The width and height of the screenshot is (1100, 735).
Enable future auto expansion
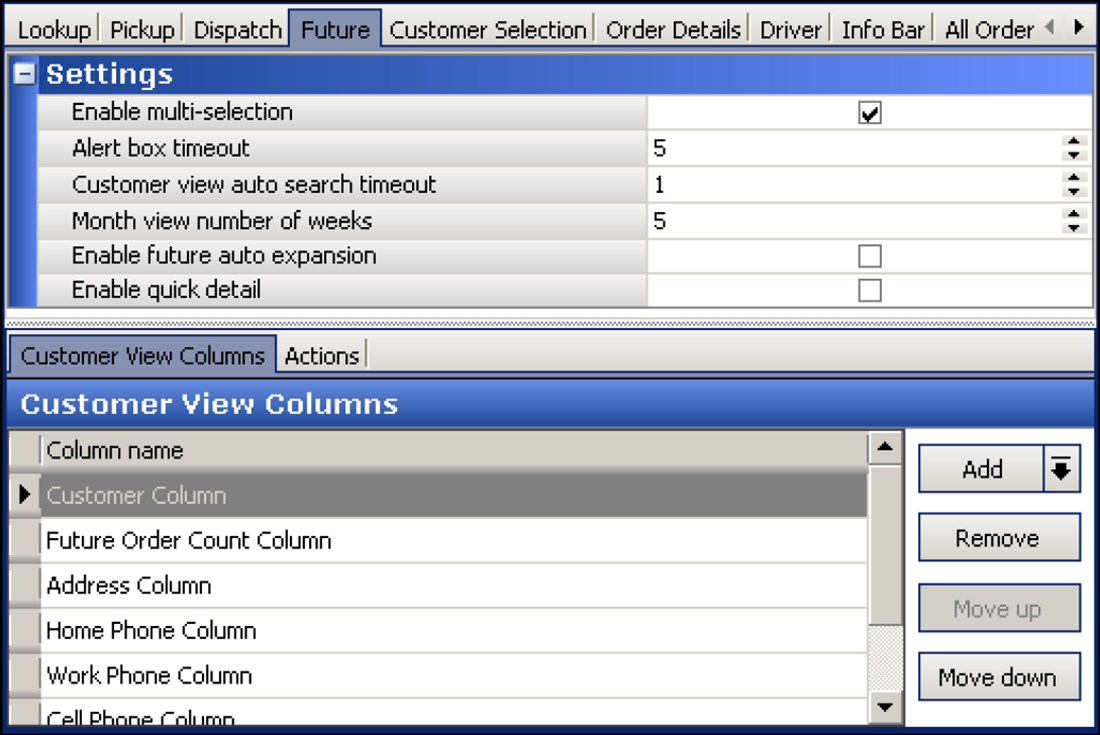point(869,255)
